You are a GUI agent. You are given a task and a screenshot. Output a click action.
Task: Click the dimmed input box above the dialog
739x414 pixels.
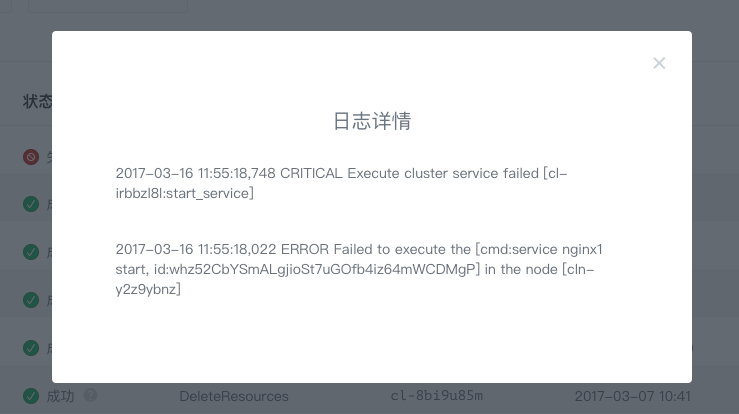107,5
